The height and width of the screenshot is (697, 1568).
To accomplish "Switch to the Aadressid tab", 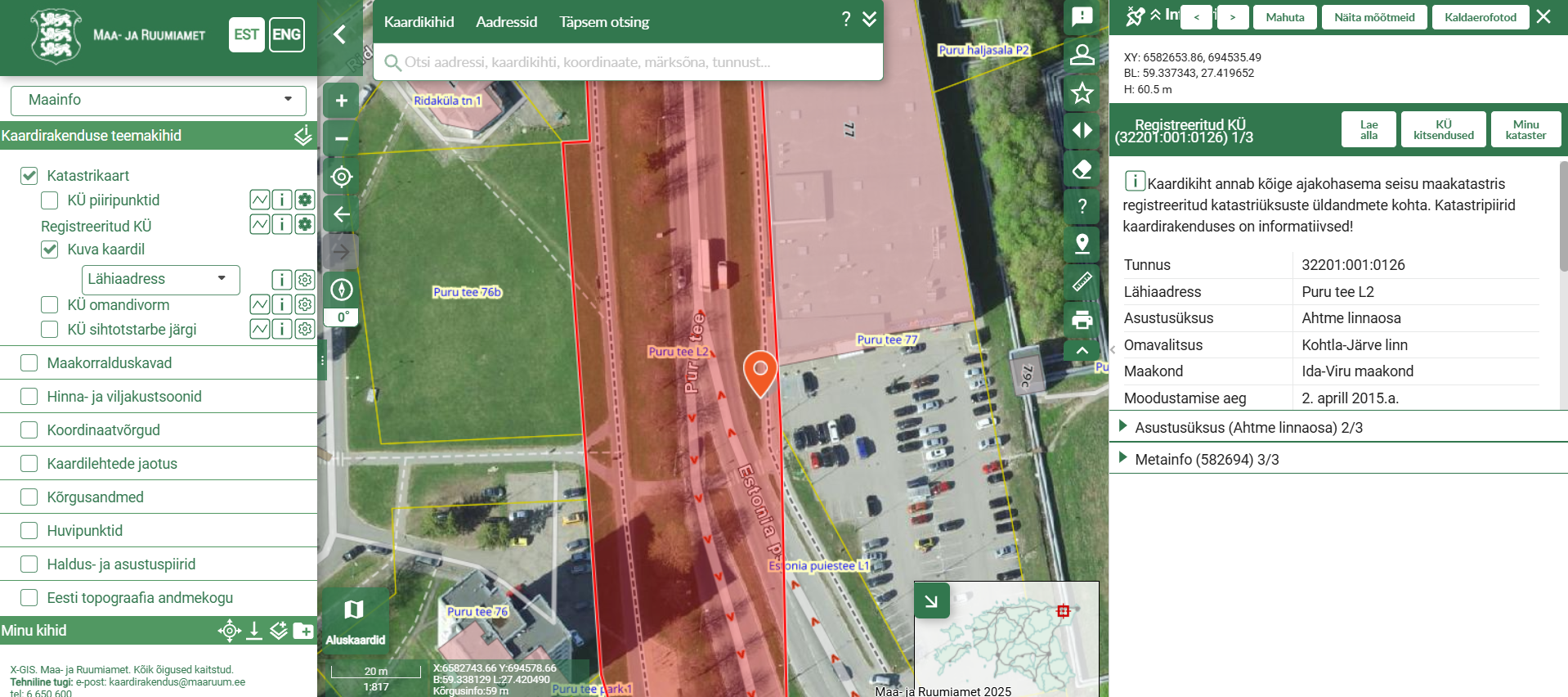I will [506, 22].
